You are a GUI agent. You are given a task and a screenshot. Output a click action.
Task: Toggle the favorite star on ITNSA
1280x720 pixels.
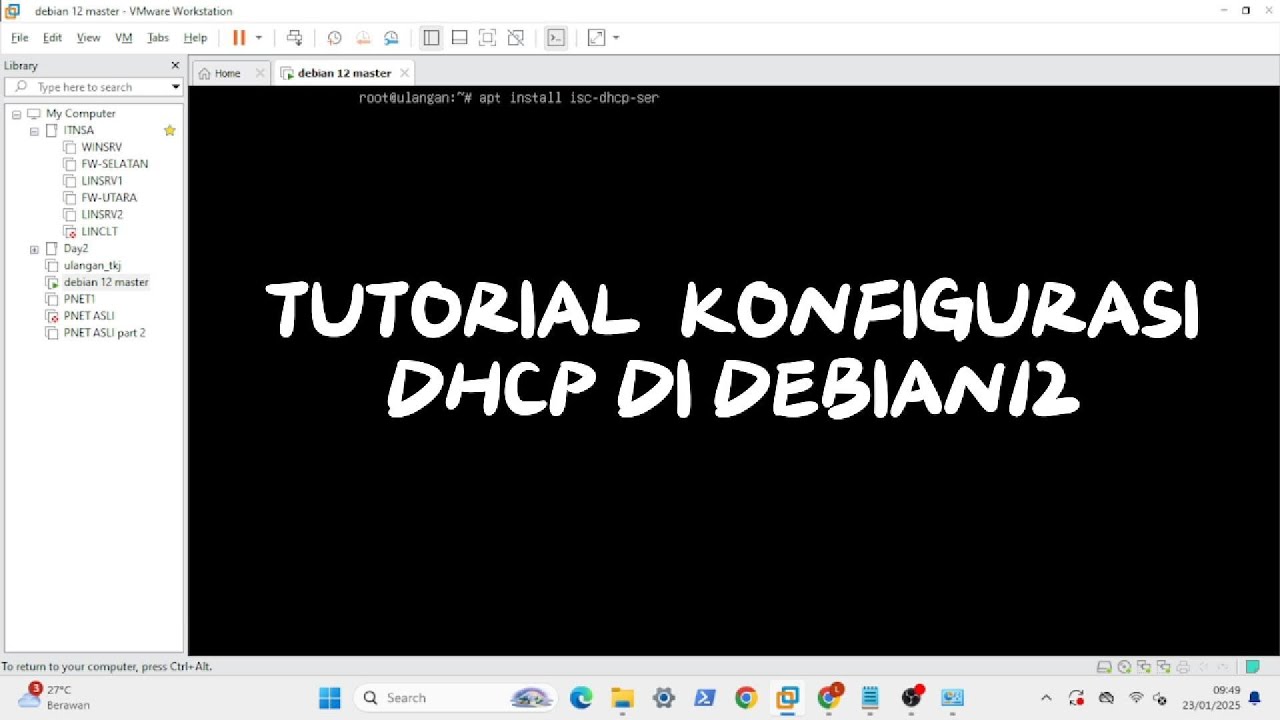[170, 131]
